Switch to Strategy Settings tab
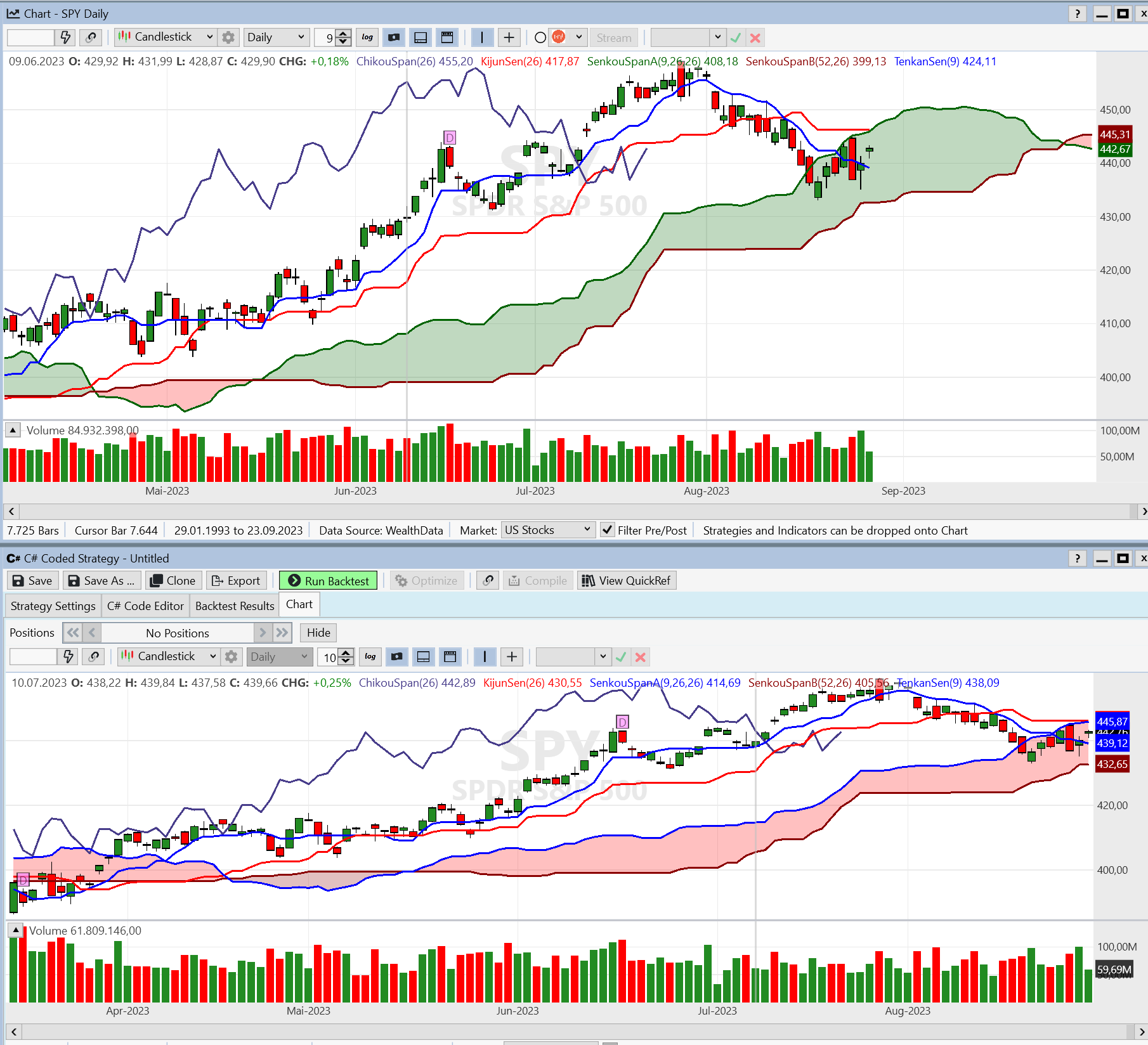 [x=53, y=606]
